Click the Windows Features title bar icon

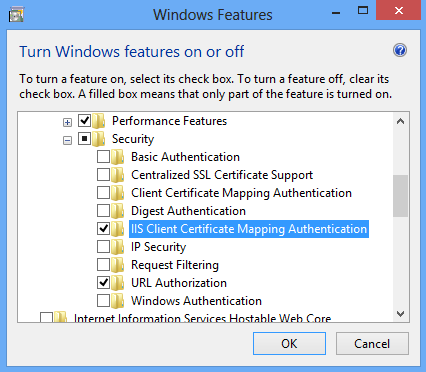tap(16, 15)
